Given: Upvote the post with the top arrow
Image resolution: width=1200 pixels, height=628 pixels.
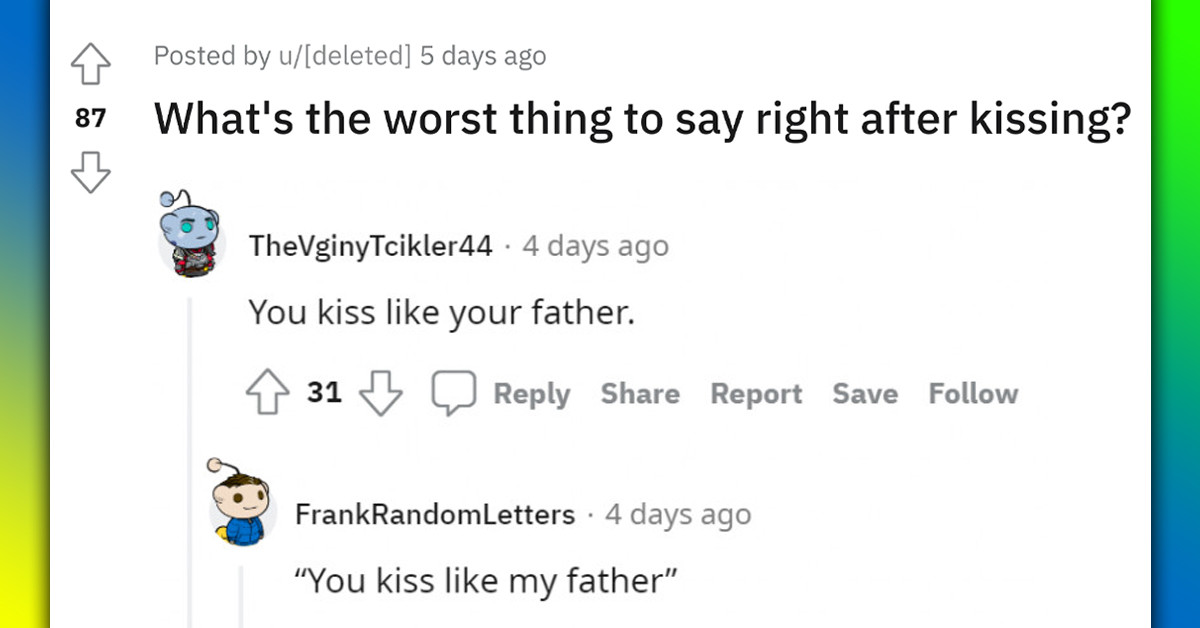Looking at the screenshot, I should coord(91,62).
